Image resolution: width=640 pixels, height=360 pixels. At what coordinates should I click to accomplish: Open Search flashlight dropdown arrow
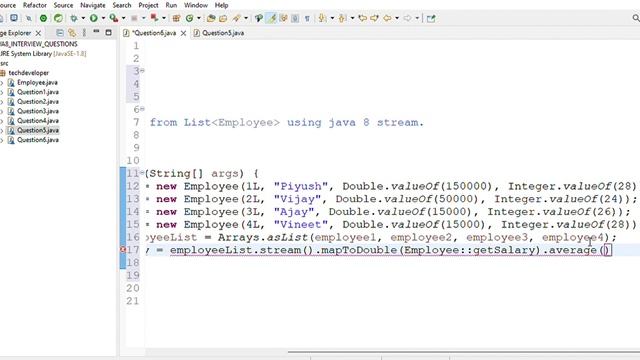[x=246, y=18]
